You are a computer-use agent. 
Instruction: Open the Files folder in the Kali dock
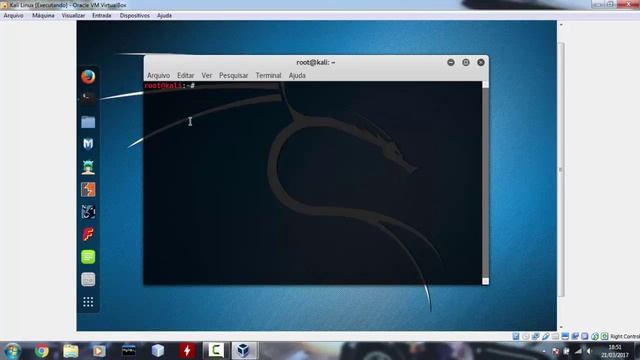(x=88, y=122)
